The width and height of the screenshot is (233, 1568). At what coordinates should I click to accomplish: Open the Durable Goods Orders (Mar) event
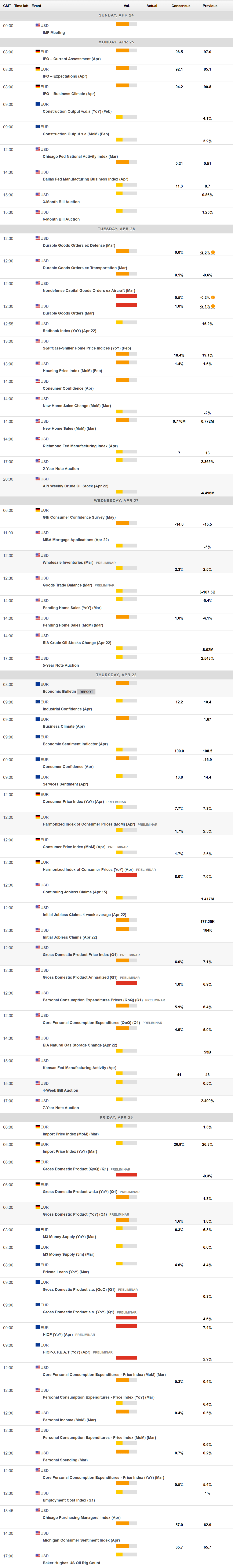coord(68,313)
